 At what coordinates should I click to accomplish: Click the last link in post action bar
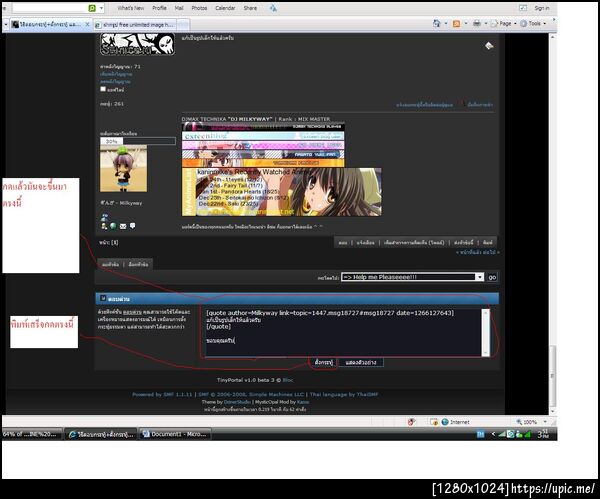coord(488,243)
